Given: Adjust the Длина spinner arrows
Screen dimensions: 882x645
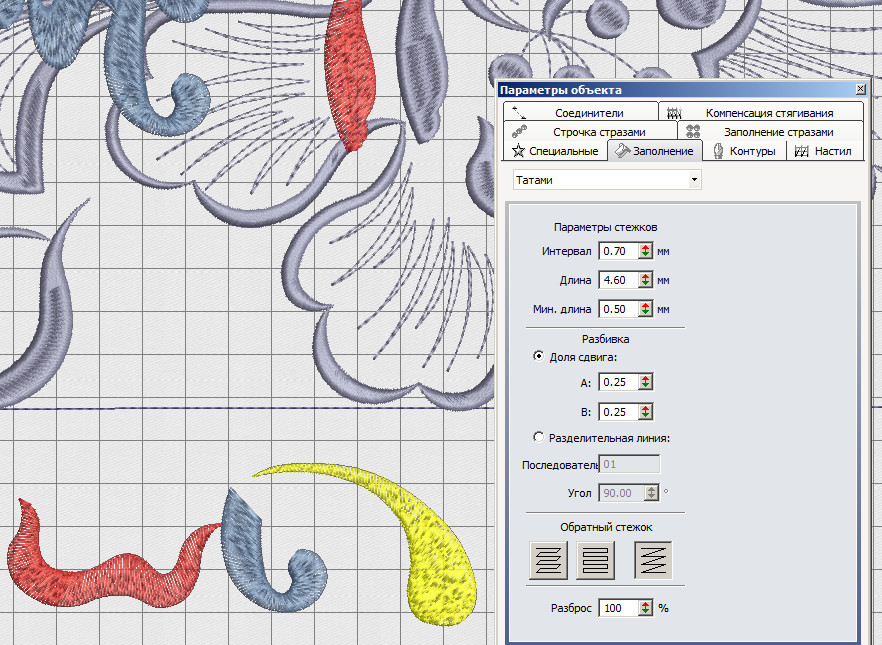Looking at the screenshot, I should click(646, 280).
